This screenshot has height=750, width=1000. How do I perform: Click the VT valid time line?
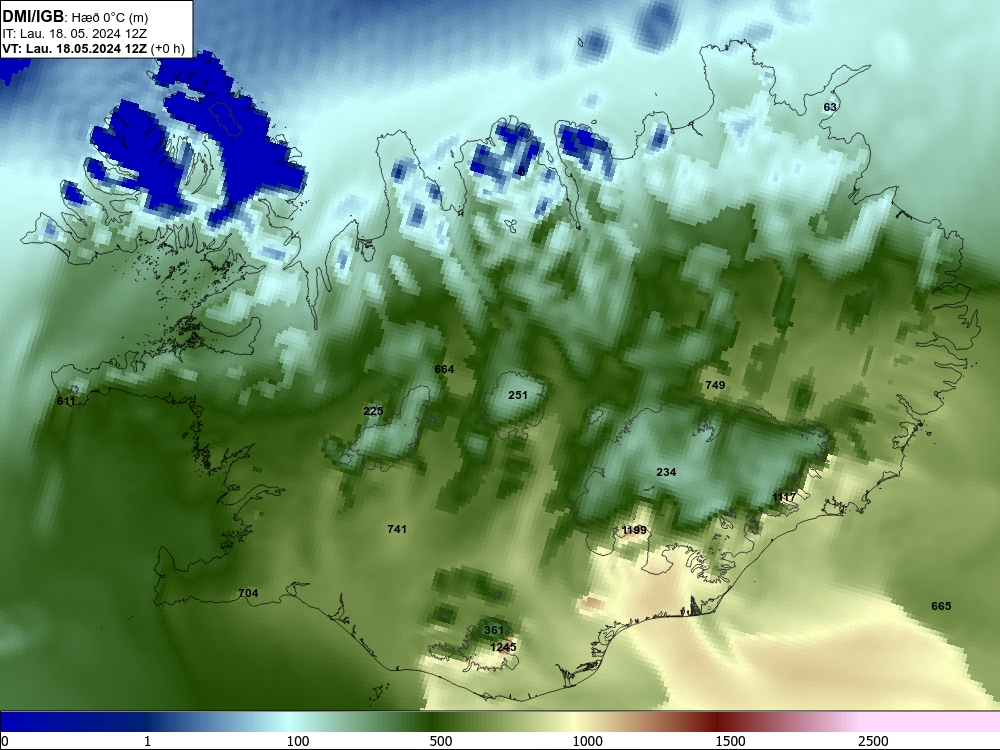[93, 48]
